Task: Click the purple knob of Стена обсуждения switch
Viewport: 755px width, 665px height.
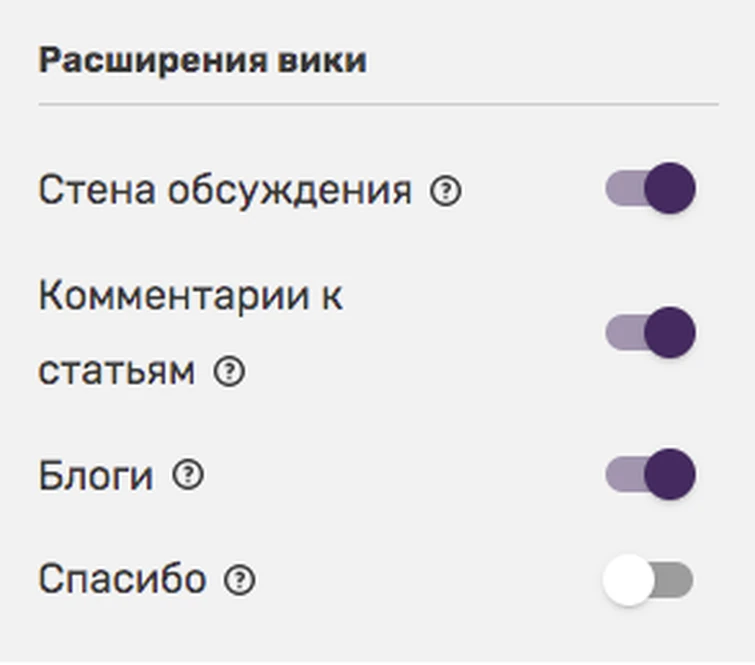Action: pyautogui.click(x=669, y=189)
